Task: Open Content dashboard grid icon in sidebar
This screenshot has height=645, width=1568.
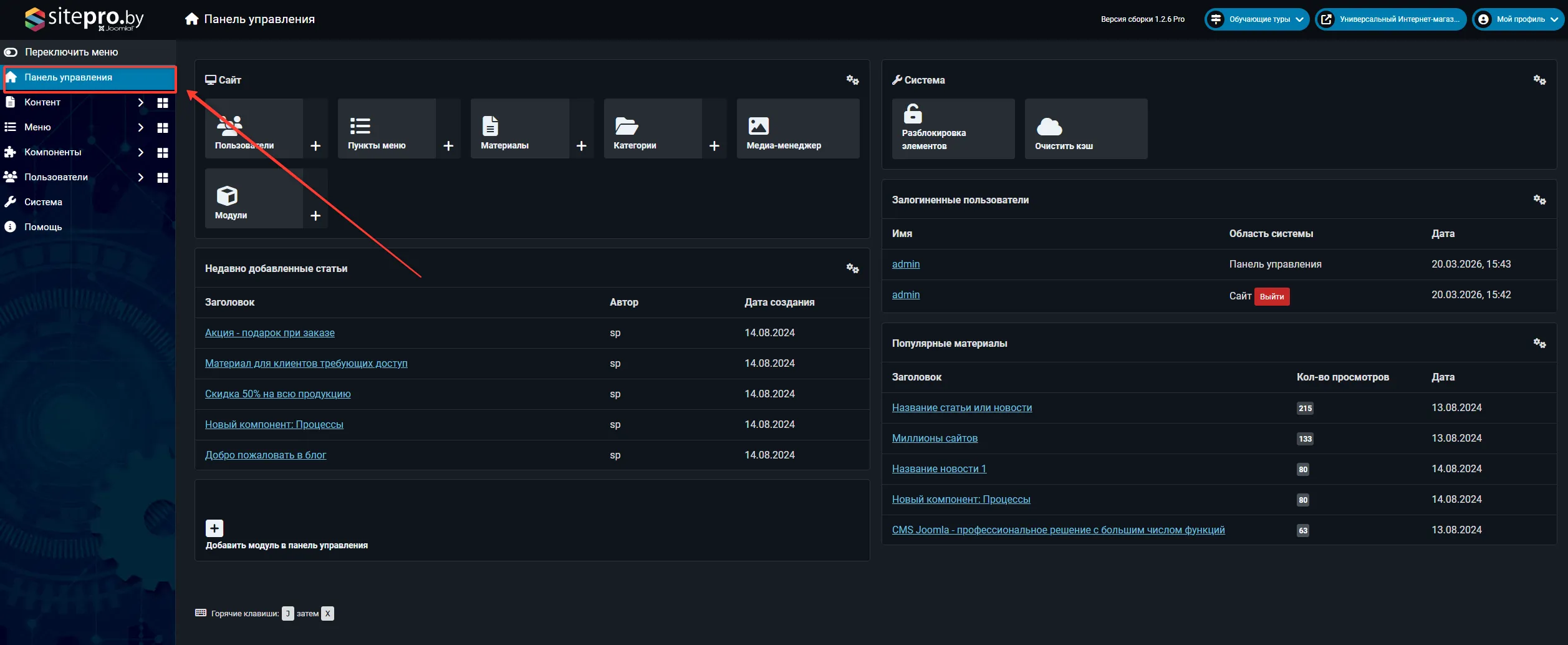Action: pyautogui.click(x=163, y=103)
